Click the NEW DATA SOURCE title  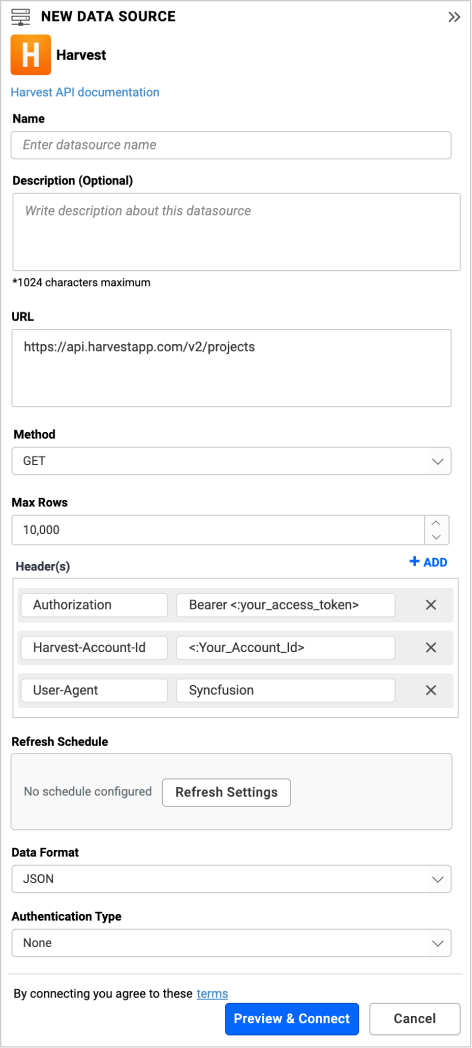(108, 17)
